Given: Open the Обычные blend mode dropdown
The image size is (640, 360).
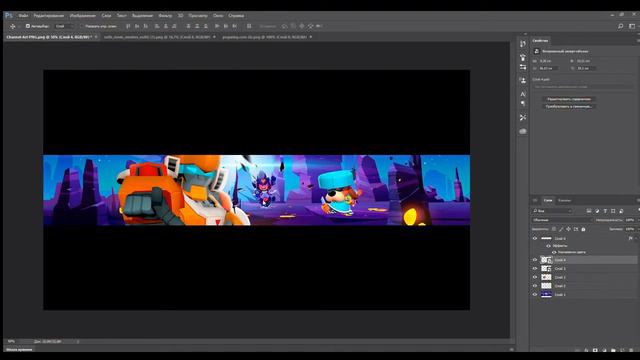Looking at the screenshot, I should tap(562, 220).
